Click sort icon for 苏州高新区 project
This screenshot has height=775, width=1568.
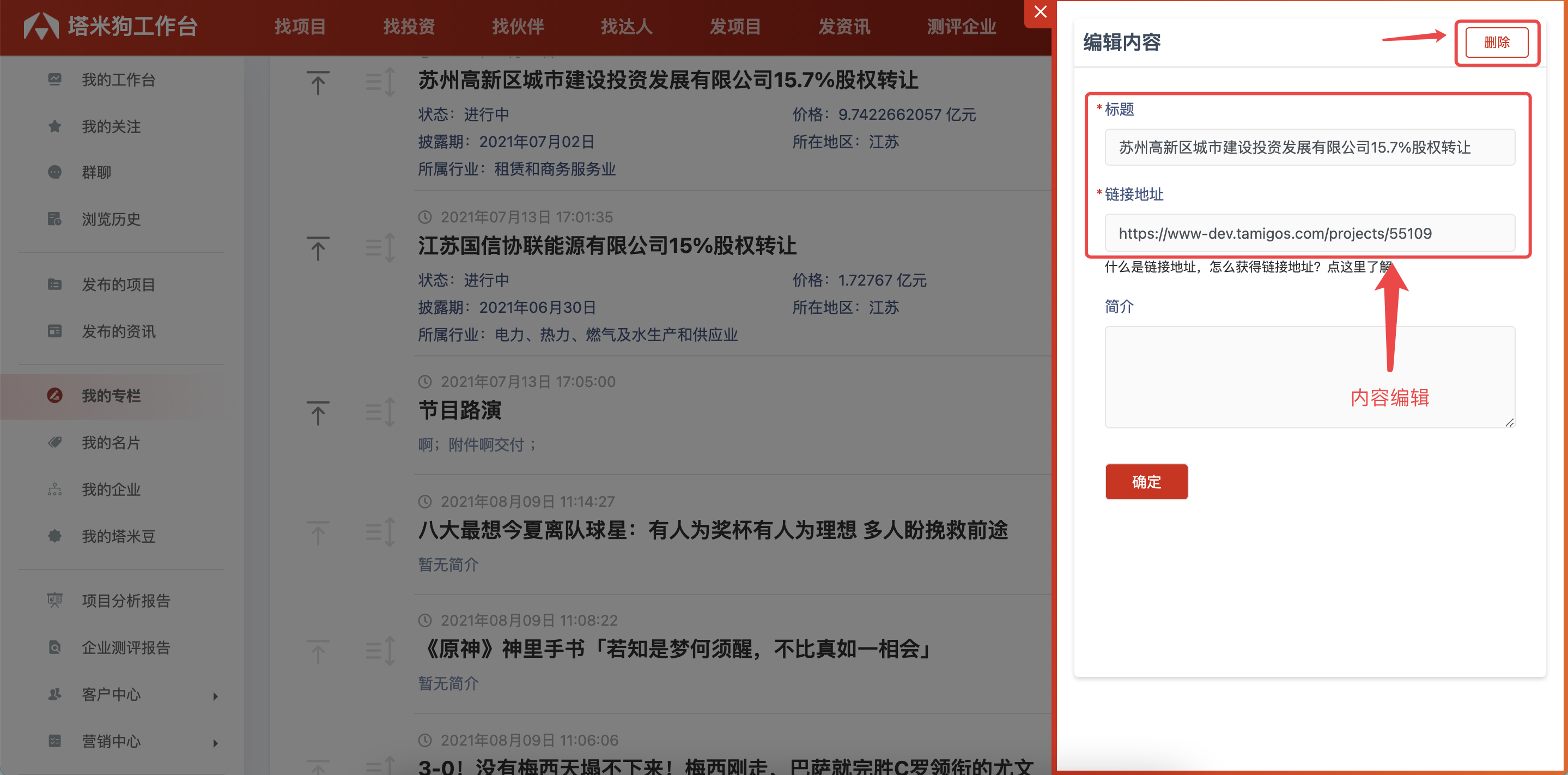(x=380, y=82)
